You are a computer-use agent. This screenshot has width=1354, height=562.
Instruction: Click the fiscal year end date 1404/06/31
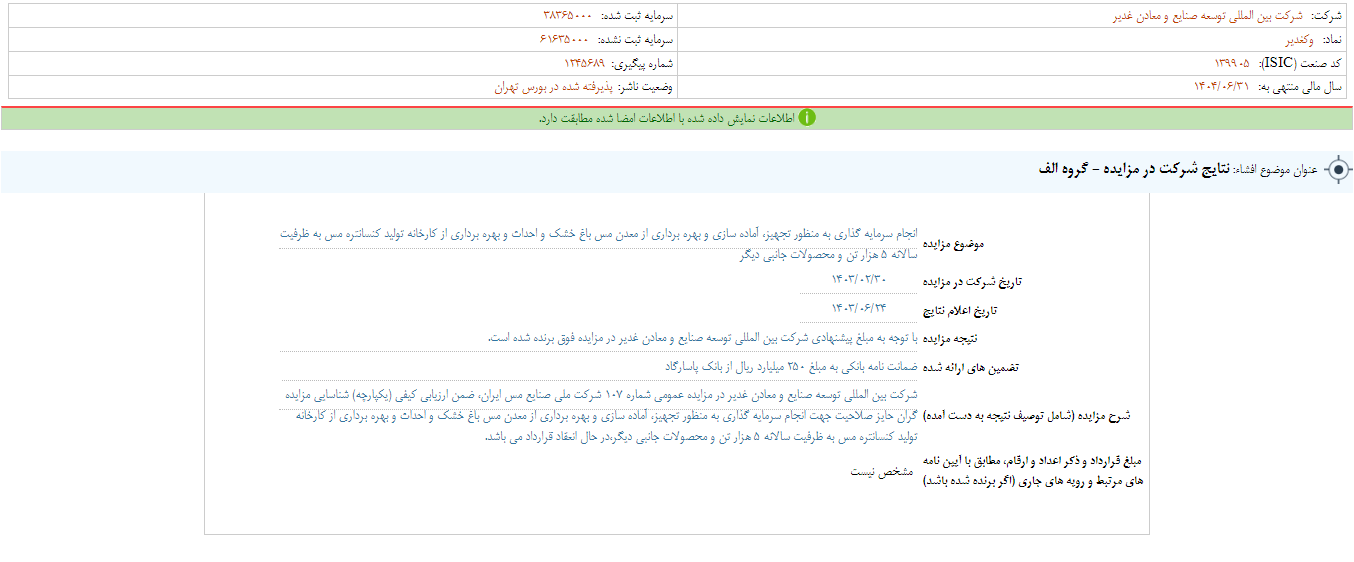[1221, 87]
